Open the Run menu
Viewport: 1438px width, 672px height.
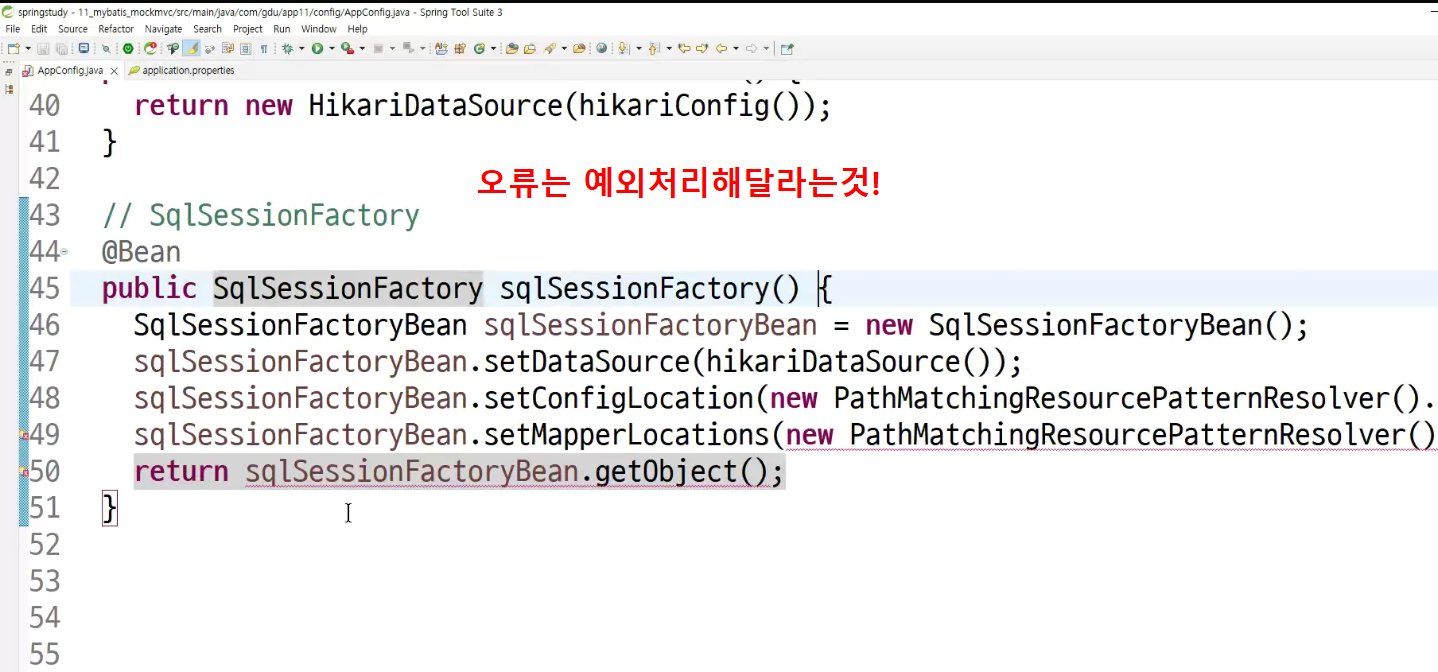282,29
